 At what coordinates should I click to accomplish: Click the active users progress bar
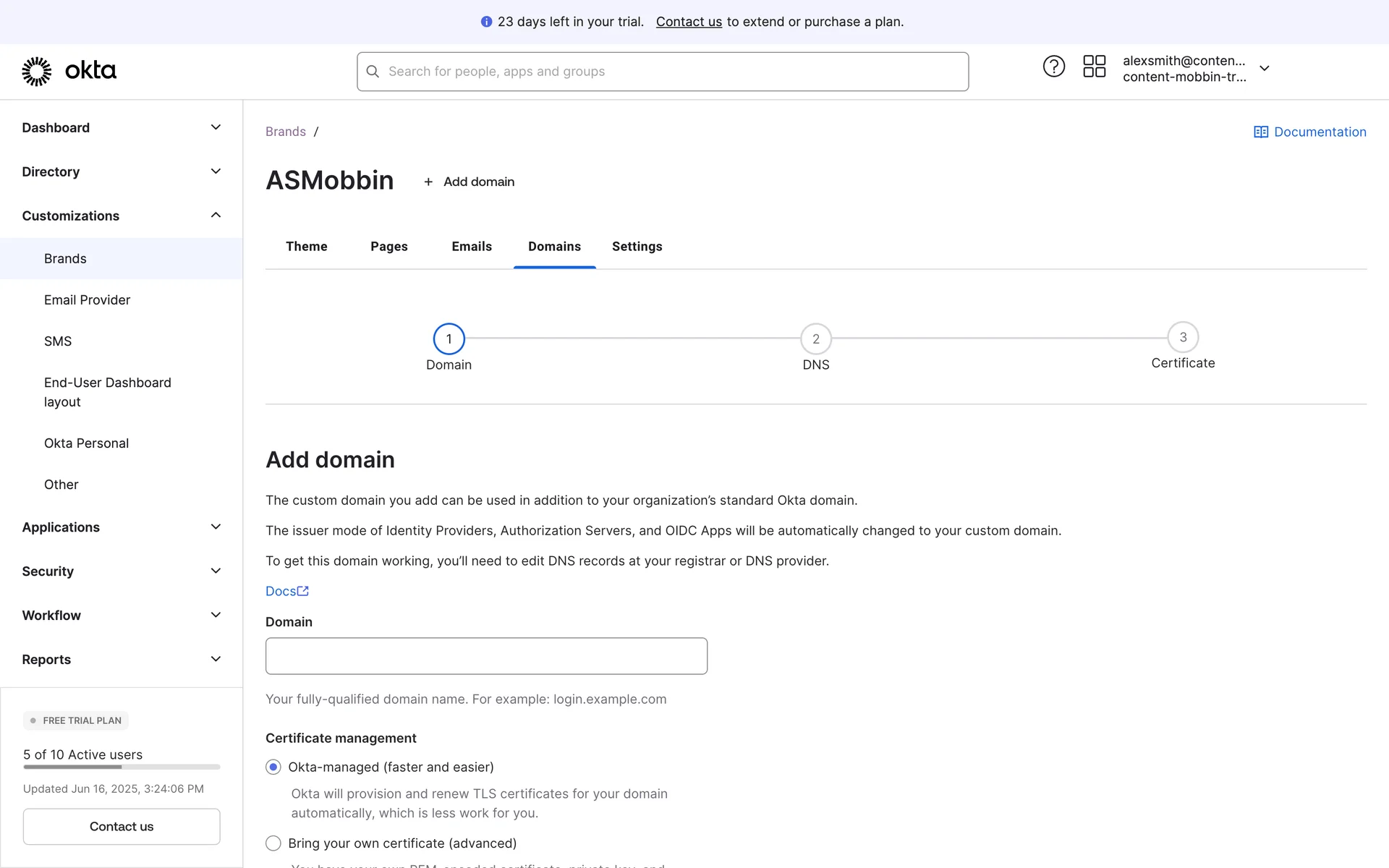pyautogui.click(x=122, y=767)
